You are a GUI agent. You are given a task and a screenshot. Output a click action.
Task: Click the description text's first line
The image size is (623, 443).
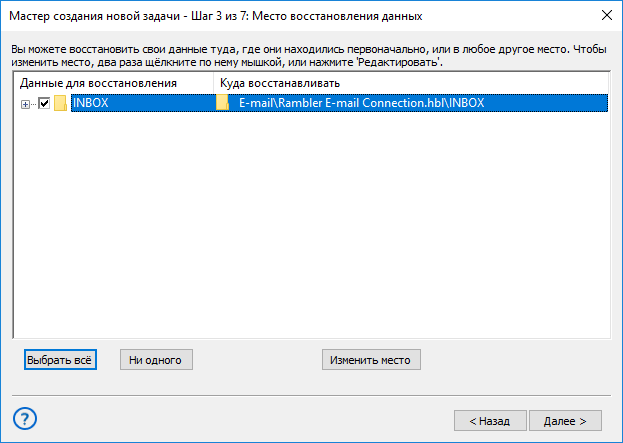pyautogui.click(x=309, y=50)
